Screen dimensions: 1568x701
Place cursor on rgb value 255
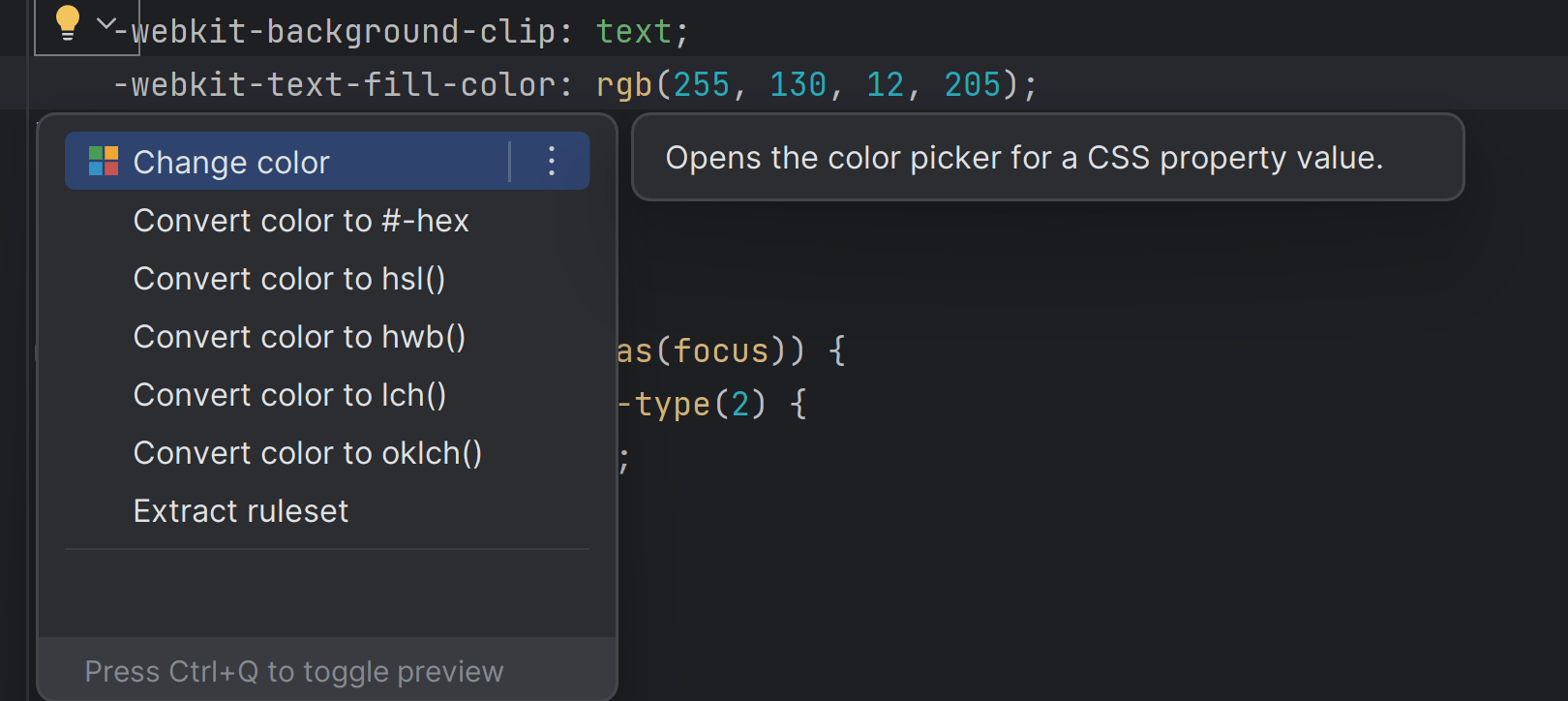click(701, 85)
